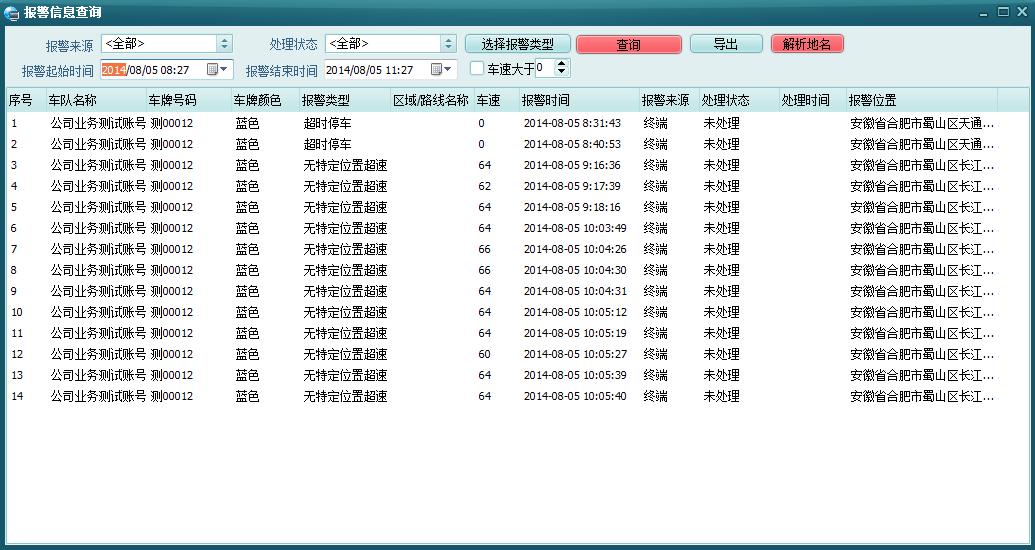Image resolution: width=1035 pixels, height=550 pixels.
Task: Click the app icon in the title bar
Action: (12, 12)
